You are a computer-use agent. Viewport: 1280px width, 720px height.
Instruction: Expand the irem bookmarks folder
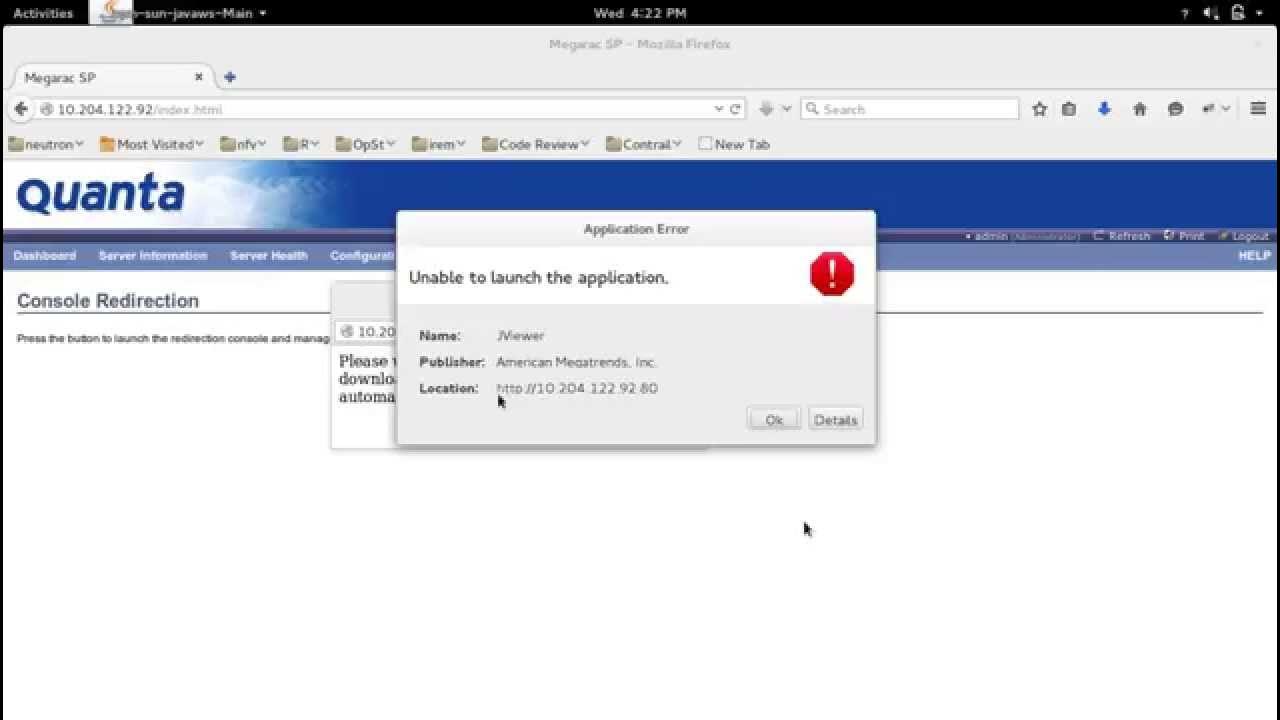[x=438, y=144]
